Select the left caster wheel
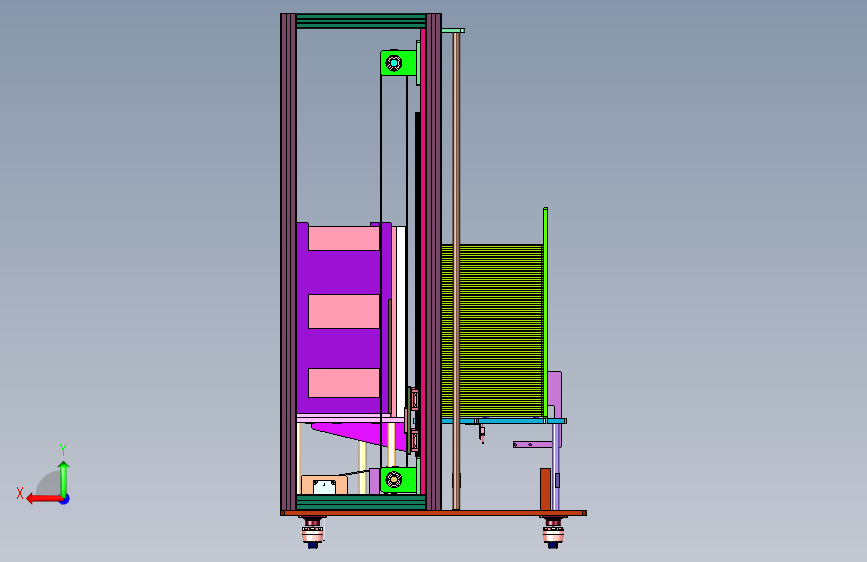Image resolution: width=867 pixels, height=562 pixels. pos(312,532)
